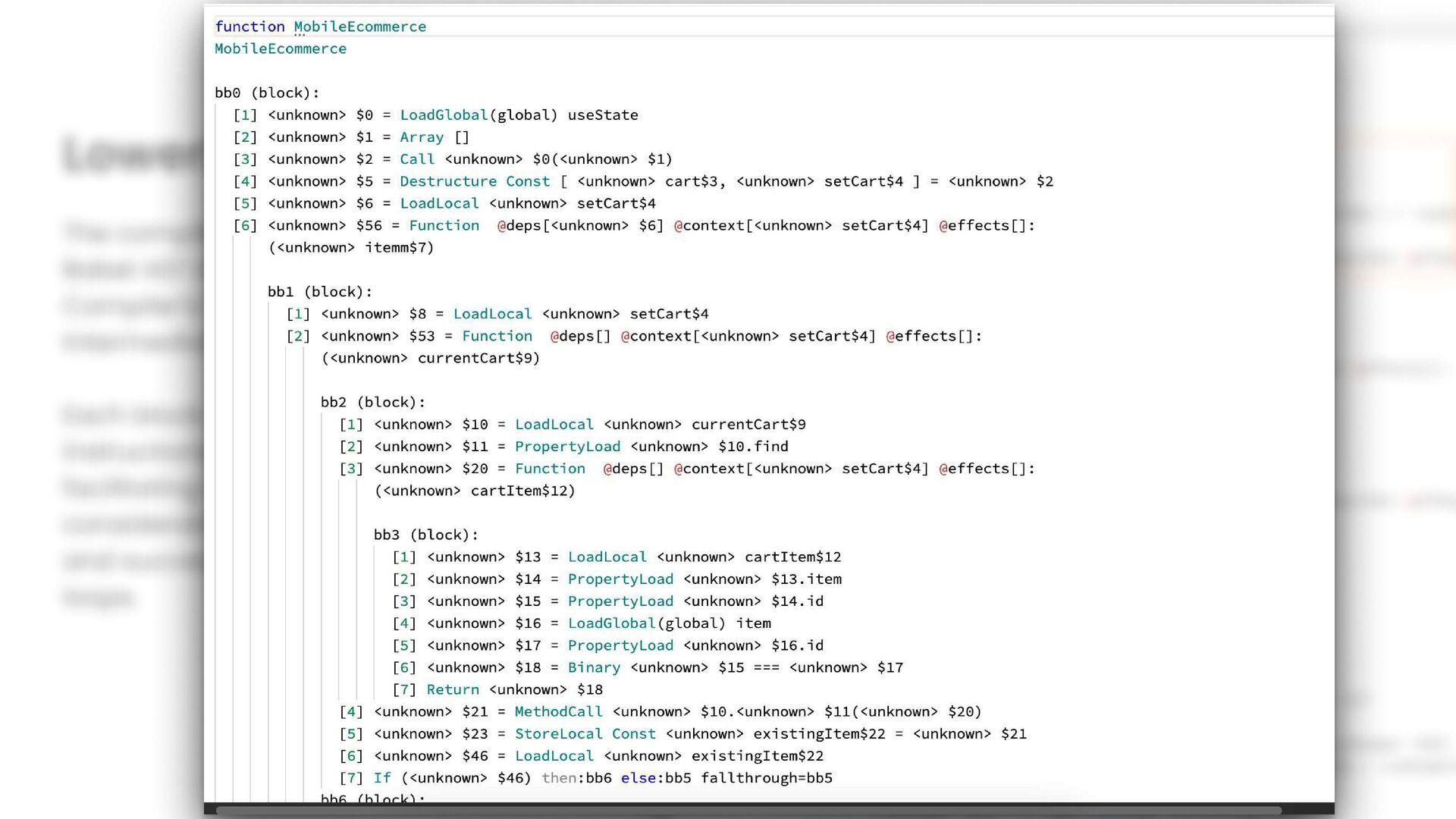Select the '(<unknown> currentCart$9)' parameter line
Screen dimensions: 1456x819
tap(431, 358)
